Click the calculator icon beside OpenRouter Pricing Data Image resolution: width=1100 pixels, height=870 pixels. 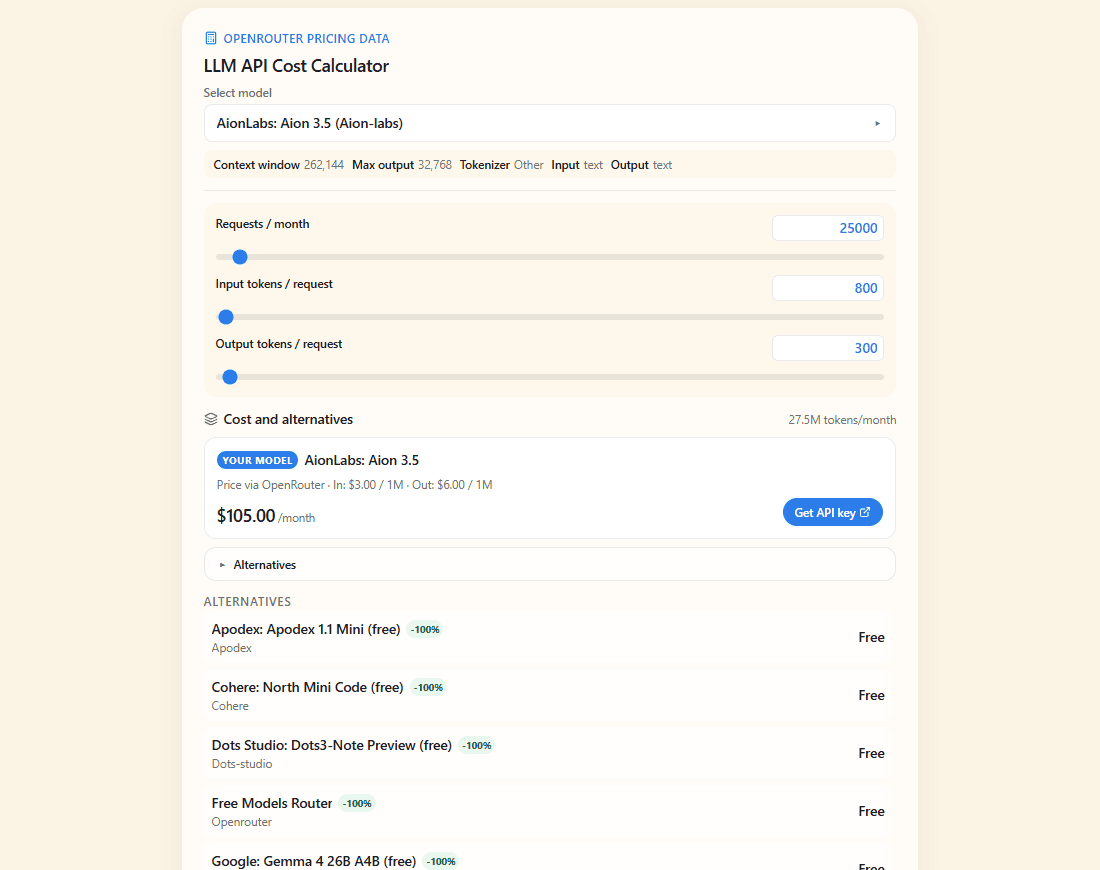tap(210, 38)
